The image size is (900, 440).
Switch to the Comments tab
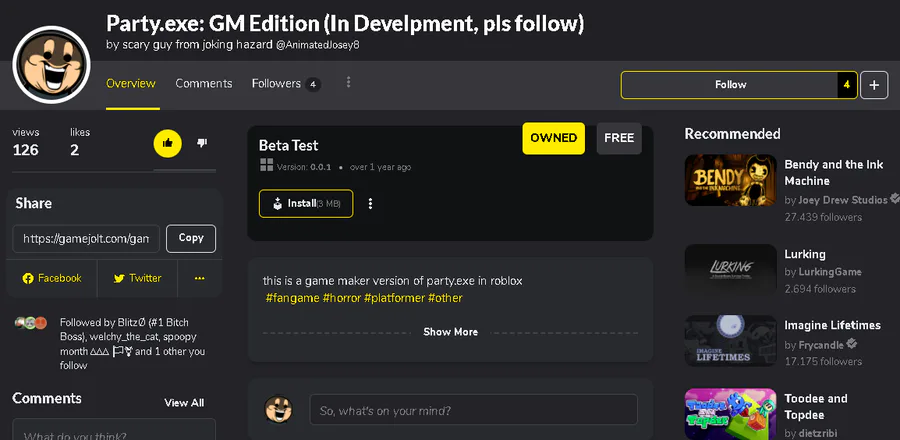(204, 84)
